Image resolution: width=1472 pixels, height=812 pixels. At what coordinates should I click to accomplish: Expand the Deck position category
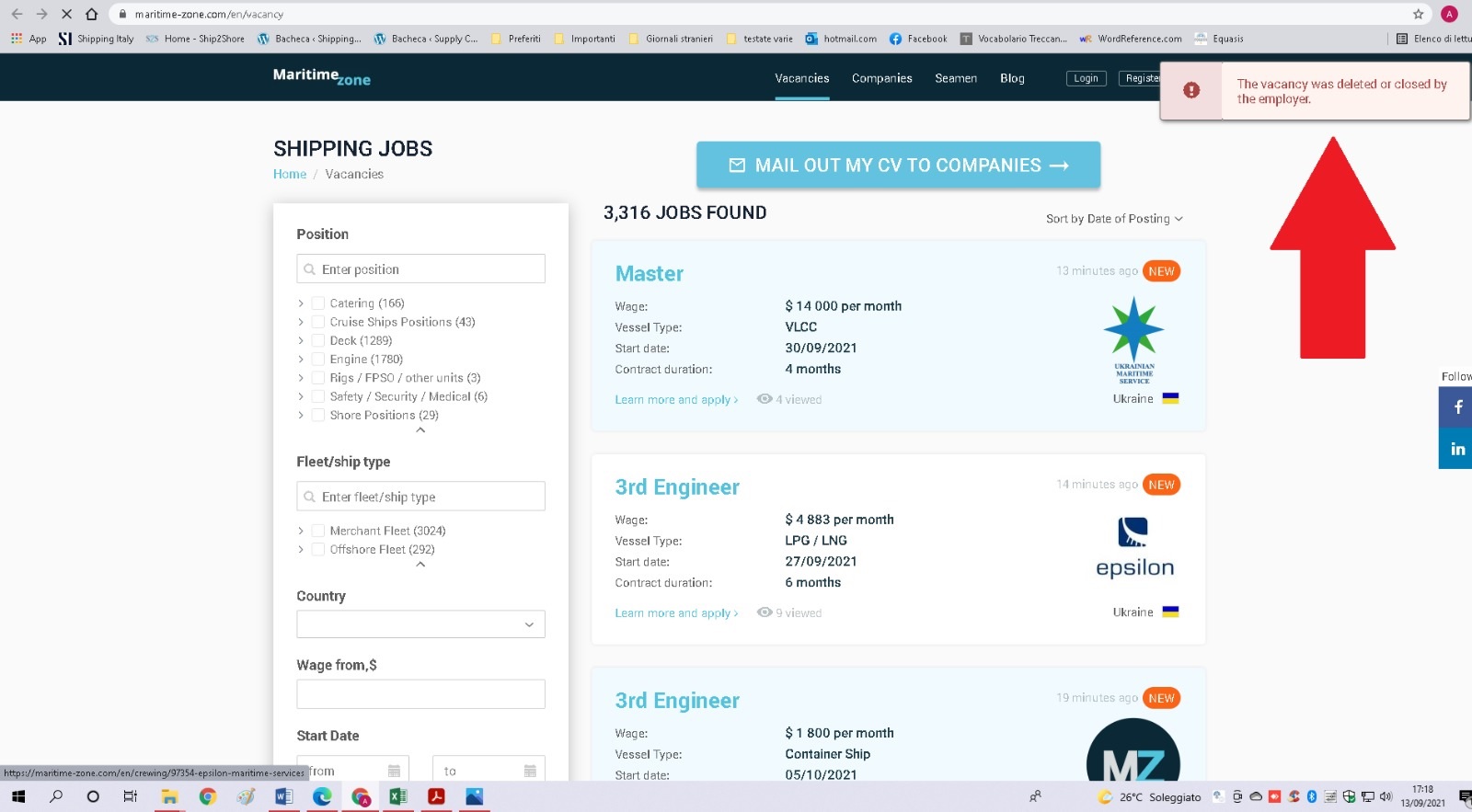(x=301, y=341)
